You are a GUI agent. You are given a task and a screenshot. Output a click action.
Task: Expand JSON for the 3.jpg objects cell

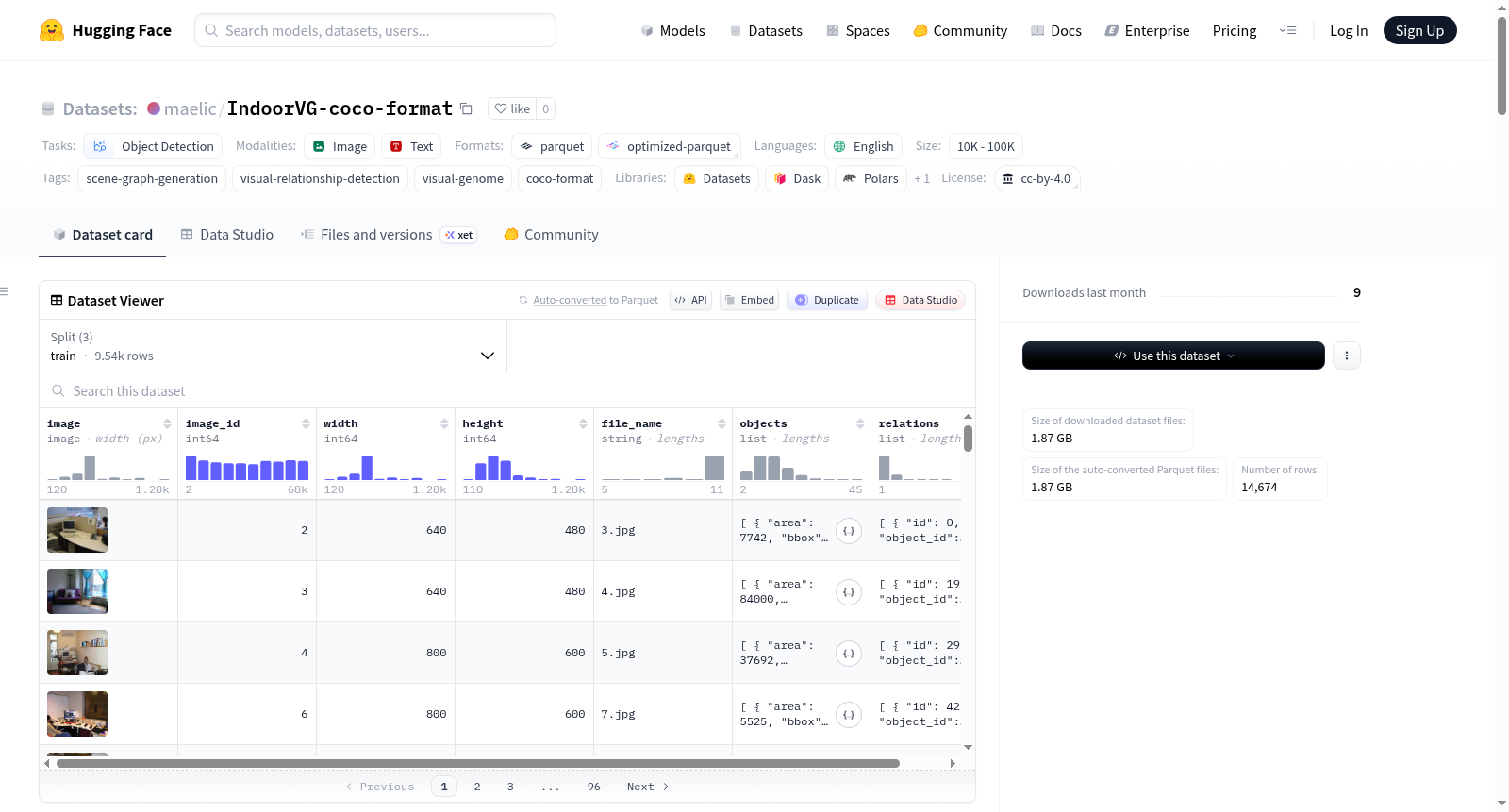click(x=849, y=531)
